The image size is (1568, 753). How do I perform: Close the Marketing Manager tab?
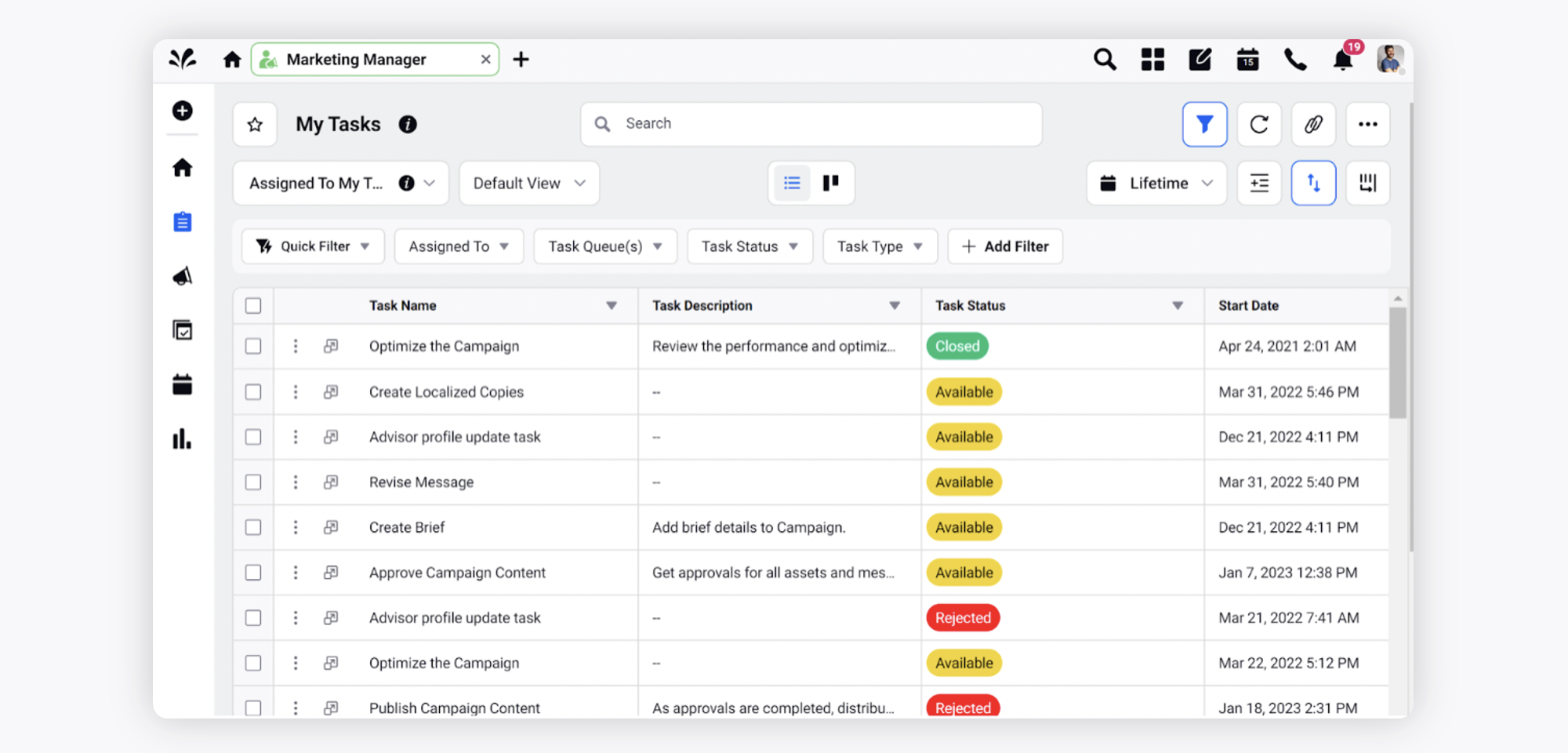coord(485,60)
